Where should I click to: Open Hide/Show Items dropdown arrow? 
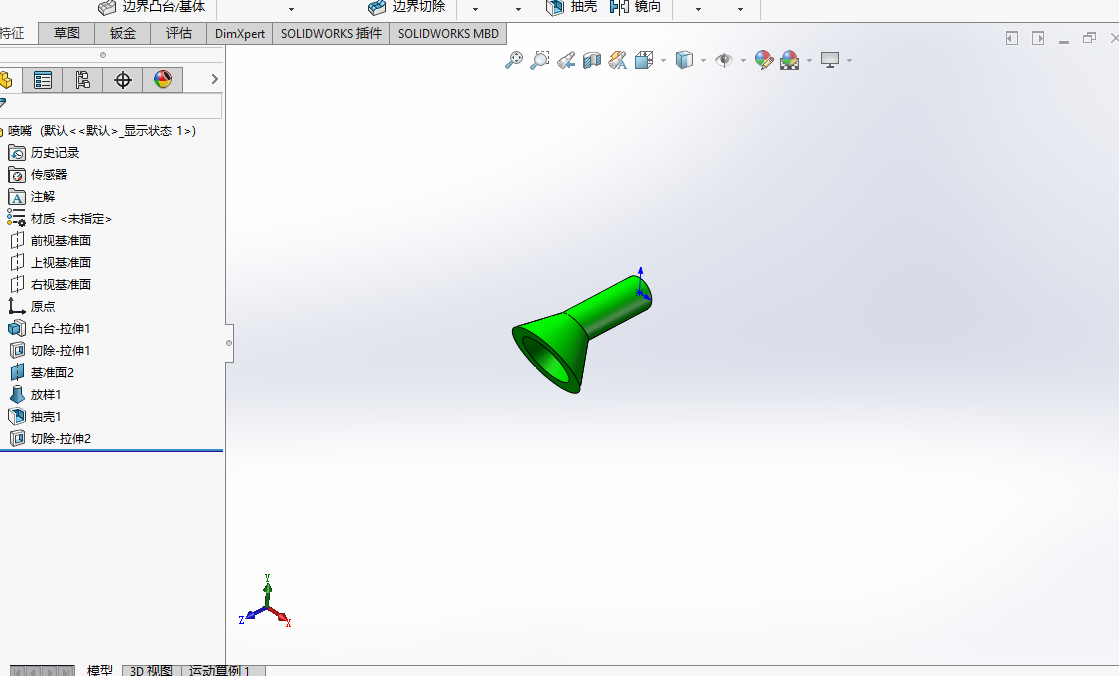[743, 61]
